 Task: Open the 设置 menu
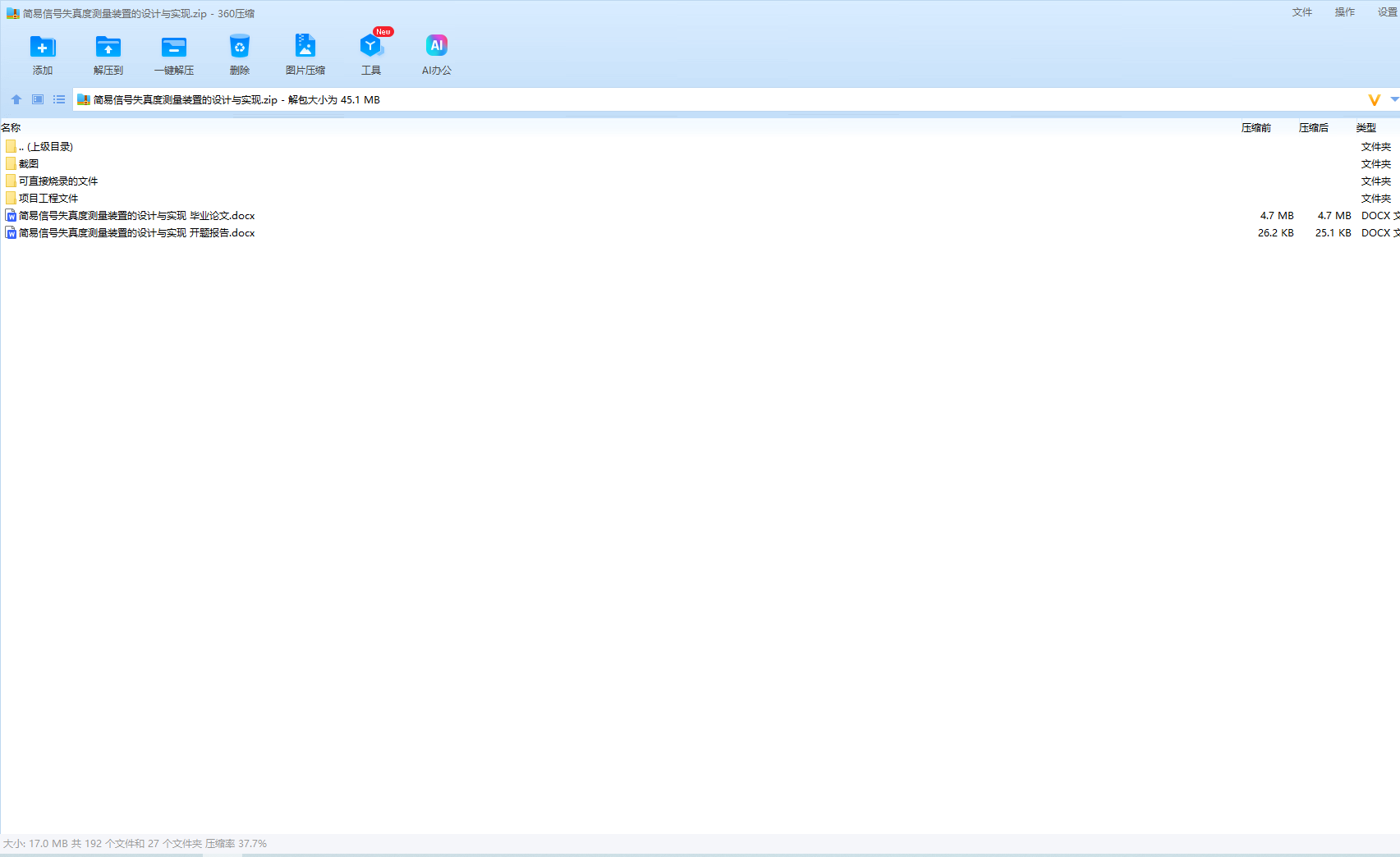pos(1388,12)
